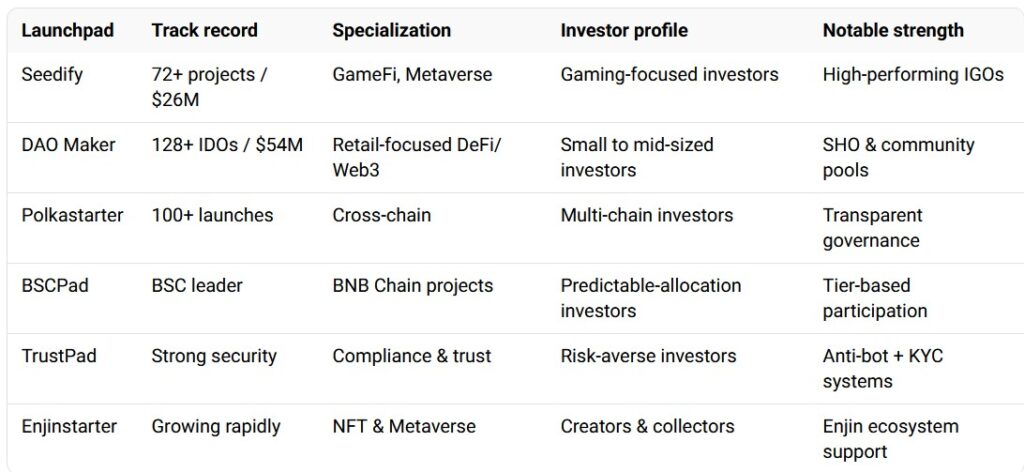Click the Launchpad column header
The height and width of the screenshot is (472, 1024).
pyautogui.click(x=65, y=30)
